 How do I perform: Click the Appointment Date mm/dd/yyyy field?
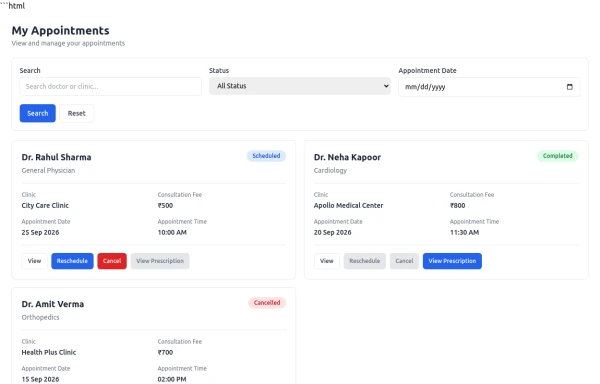pos(489,87)
